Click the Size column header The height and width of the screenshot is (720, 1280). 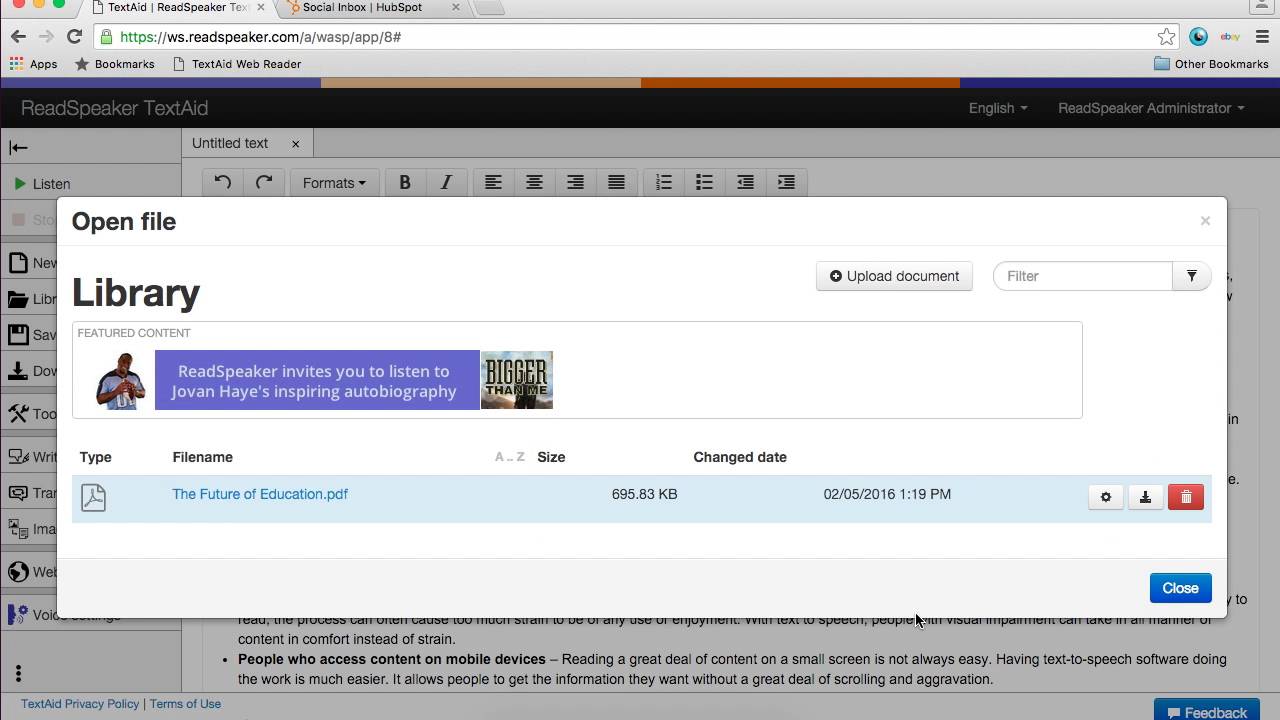[x=551, y=457]
